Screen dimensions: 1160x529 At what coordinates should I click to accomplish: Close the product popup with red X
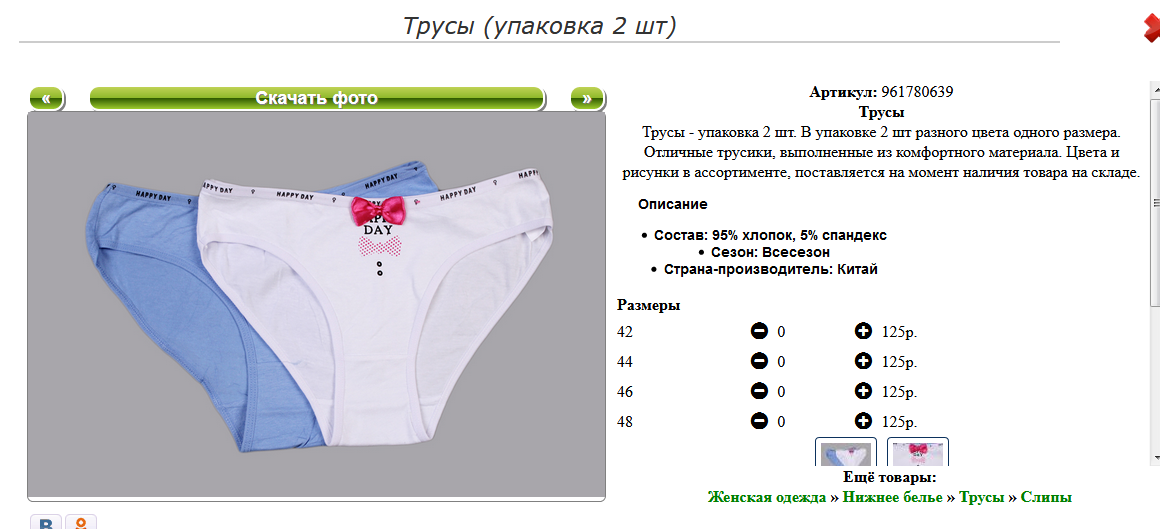point(1152,28)
